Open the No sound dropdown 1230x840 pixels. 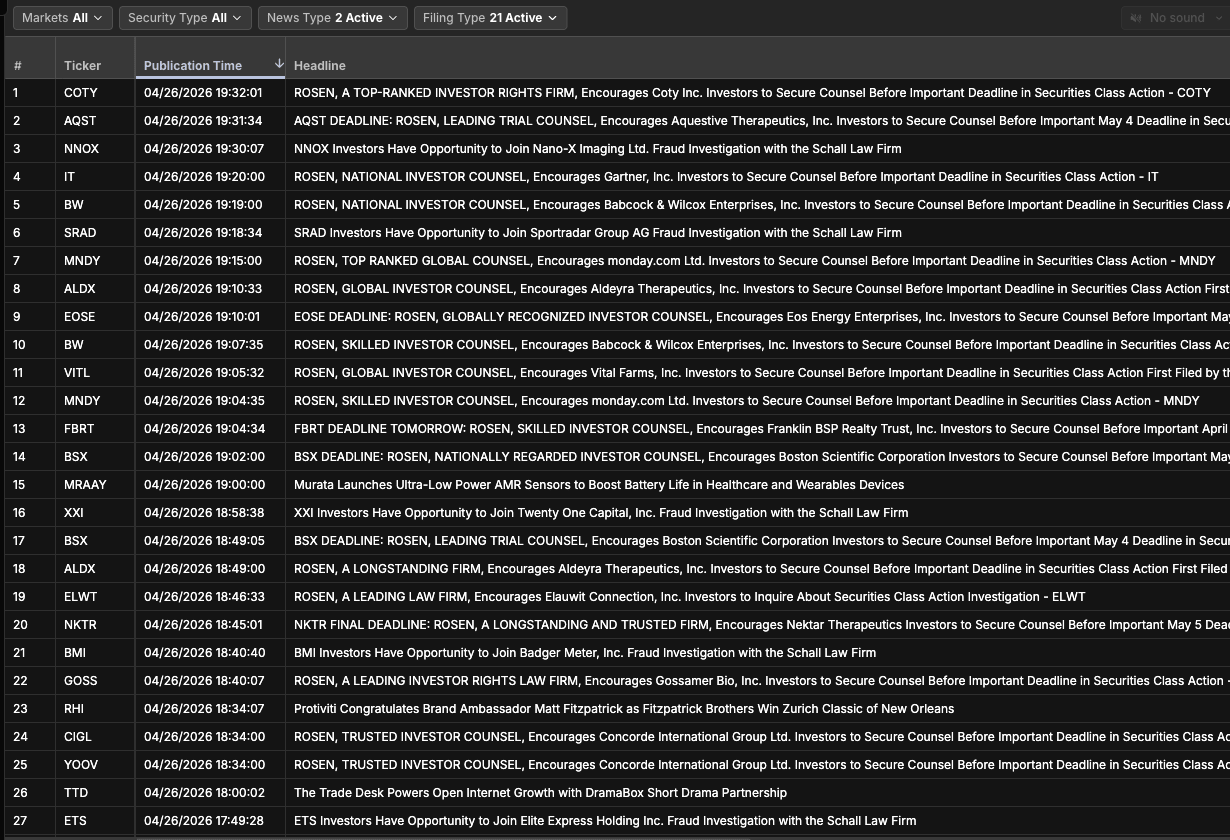pyautogui.click(x=1174, y=18)
